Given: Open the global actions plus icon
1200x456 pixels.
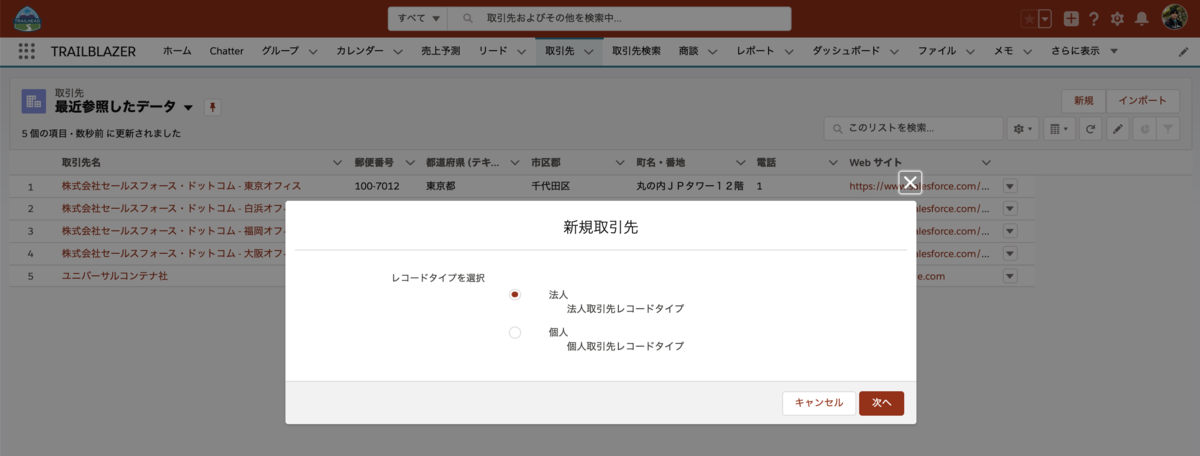Looking at the screenshot, I should click(1071, 18).
